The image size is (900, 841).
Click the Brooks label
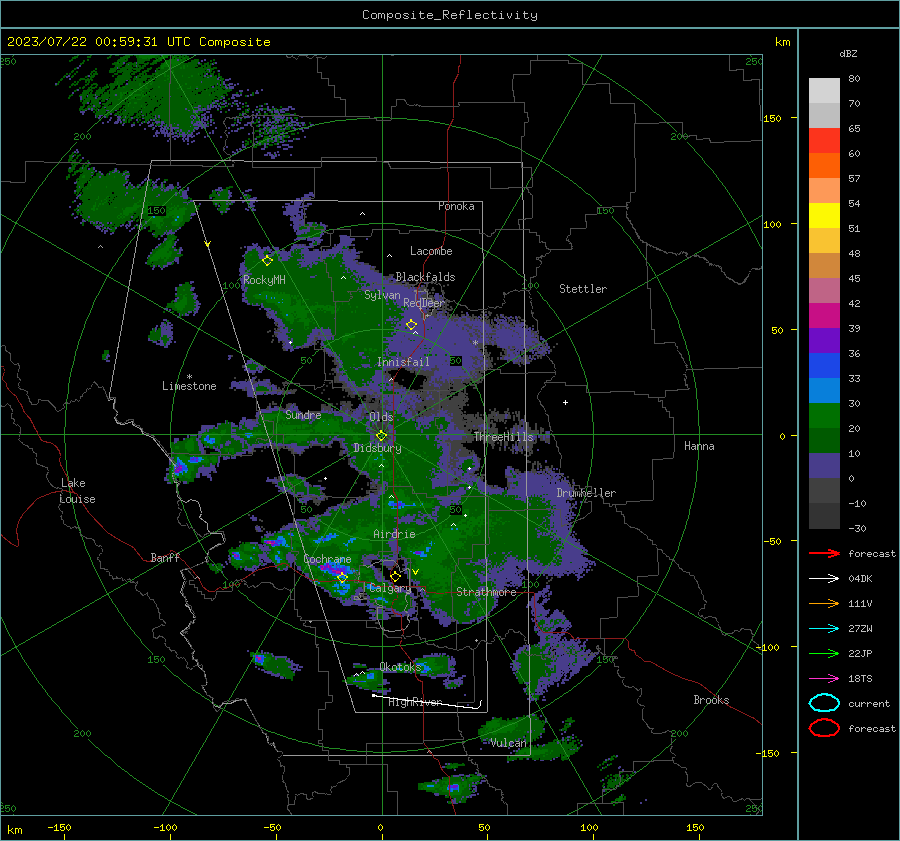pos(711,700)
